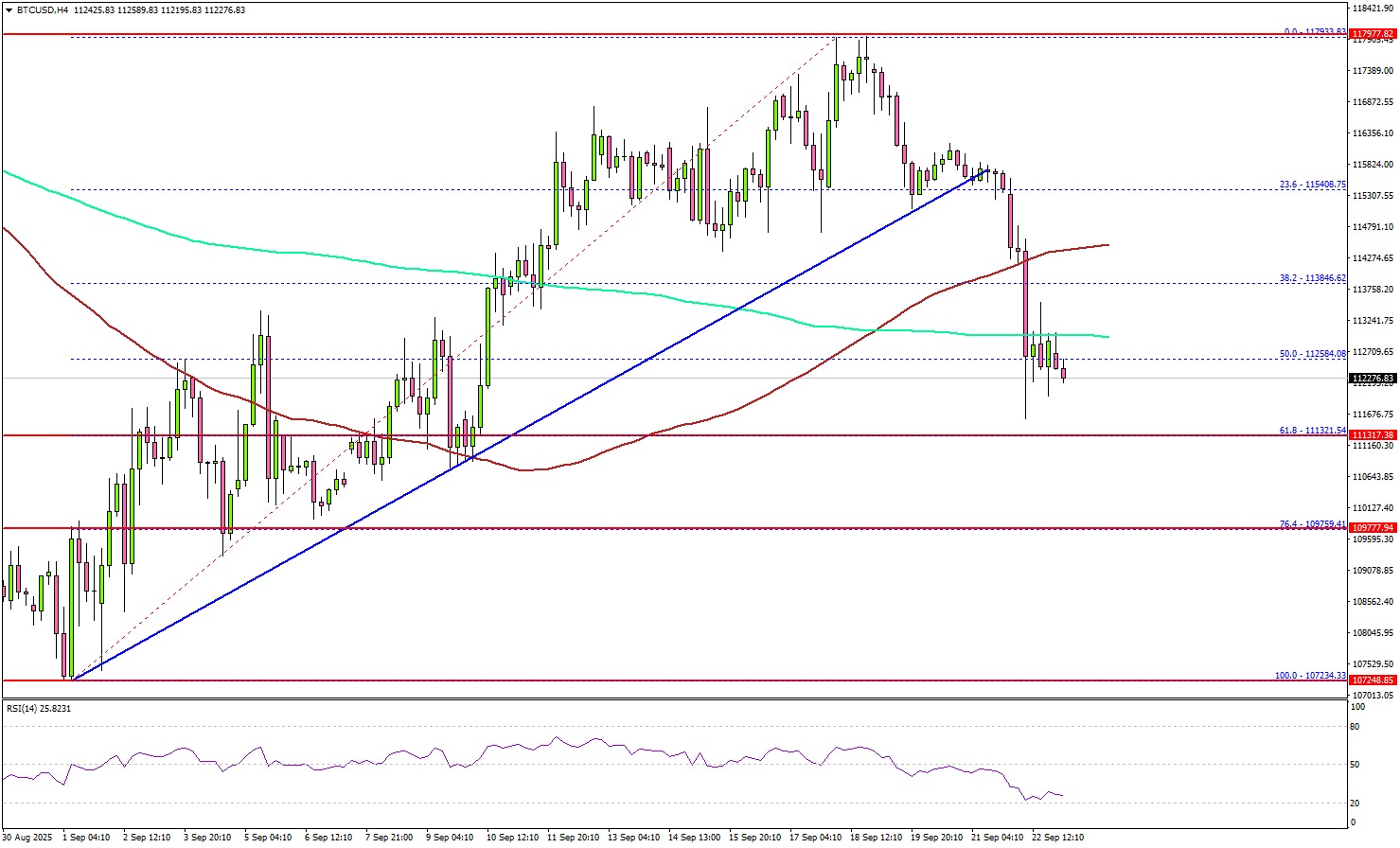
Task: Select the 38.2 - 113846.62 Fibonacci label
Action: tap(1312, 278)
